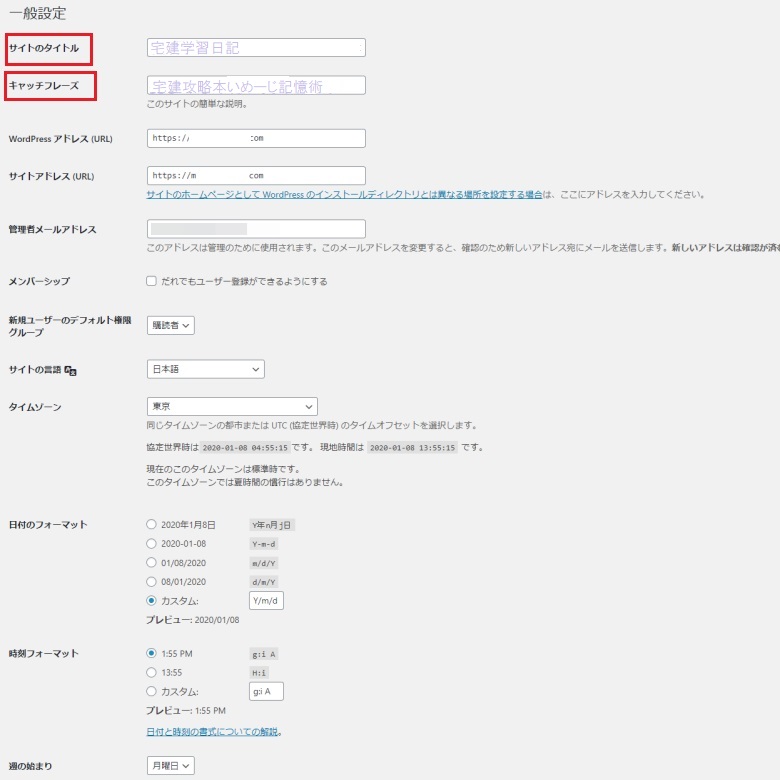
Task: Select the カスタム date format radio
Action: tap(152, 601)
